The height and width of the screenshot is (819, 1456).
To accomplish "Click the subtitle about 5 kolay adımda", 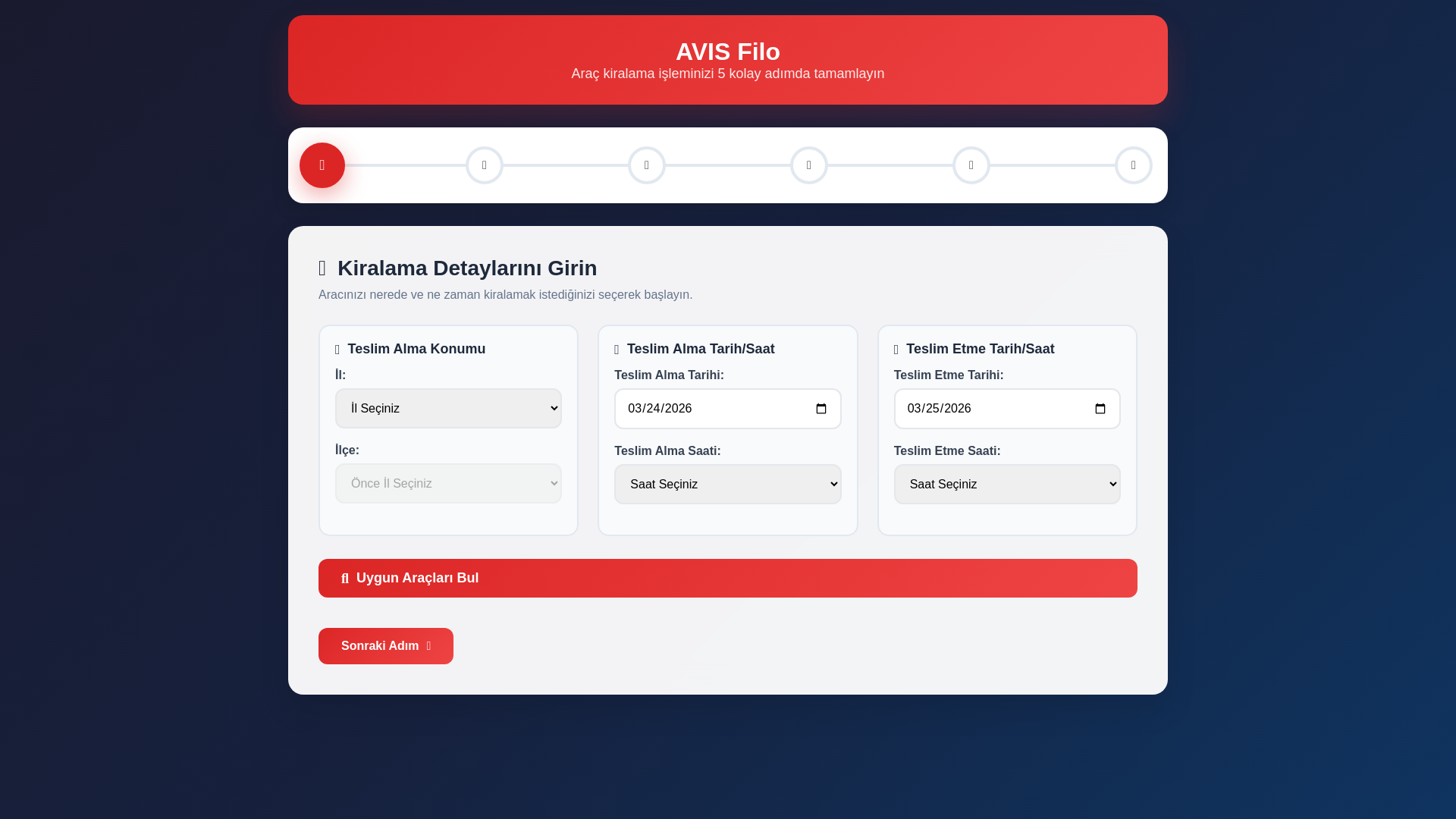I will [x=728, y=74].
